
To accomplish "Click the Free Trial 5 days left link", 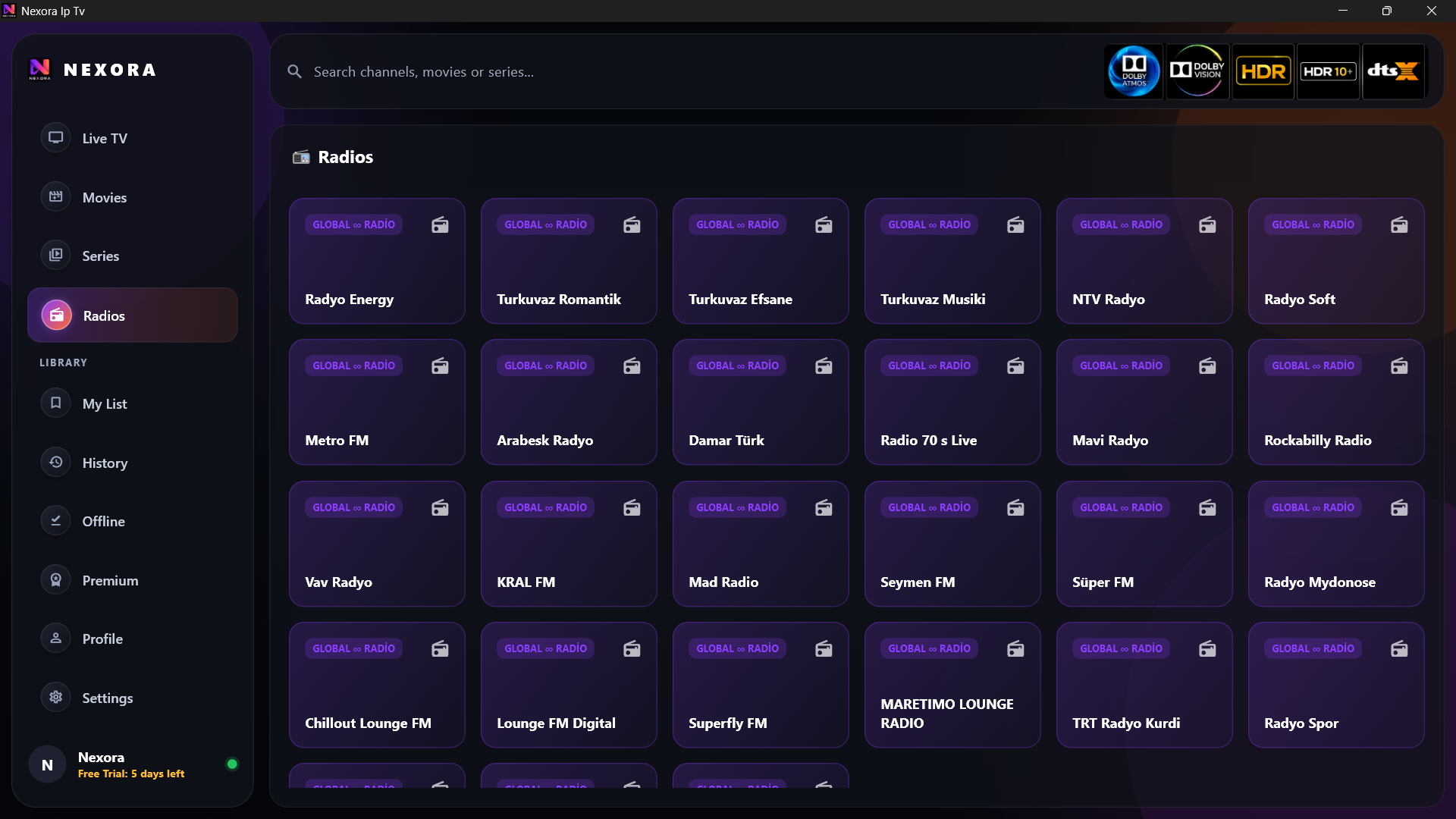I will 131,774.
